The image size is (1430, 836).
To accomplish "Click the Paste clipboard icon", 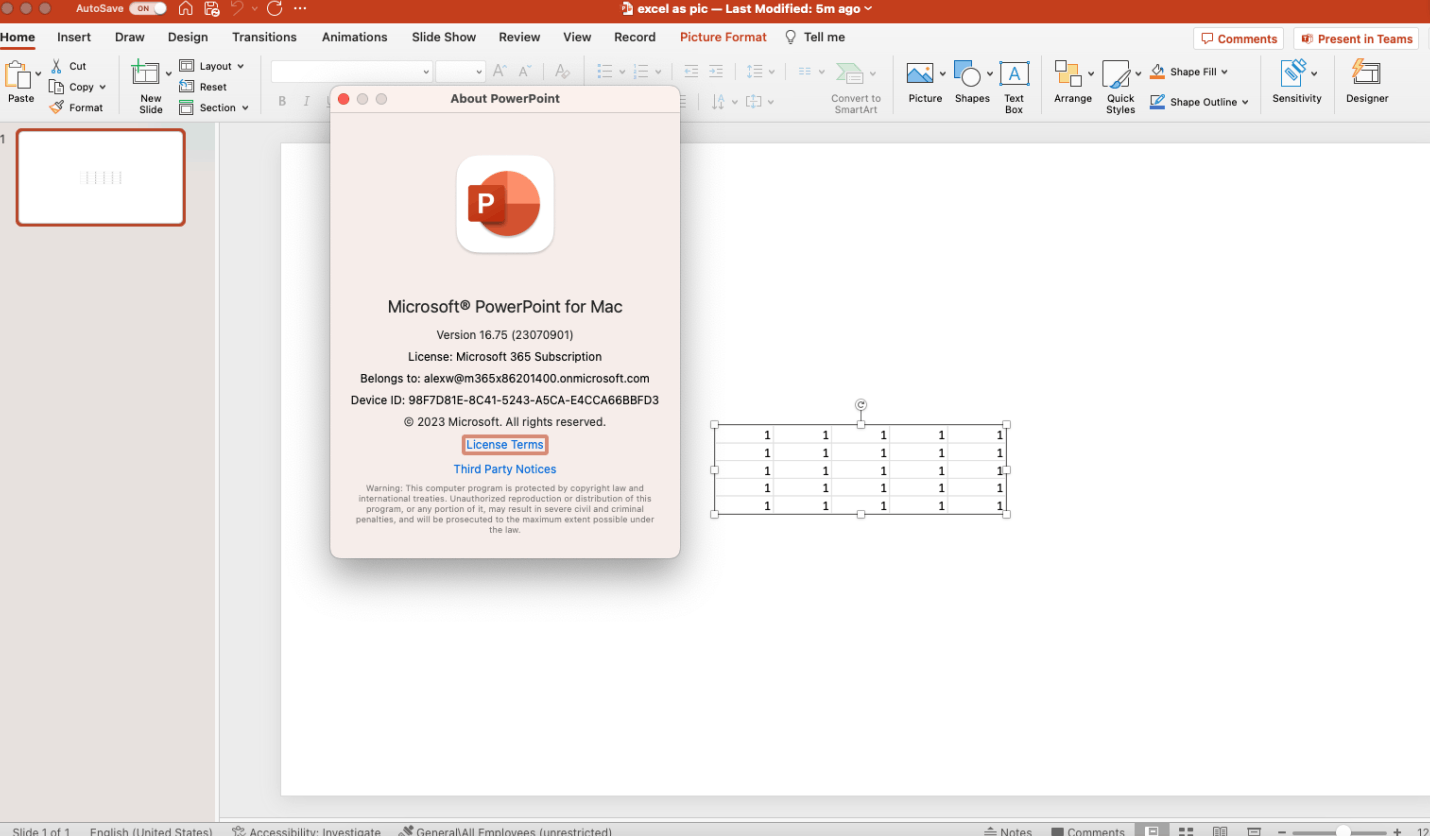I will click(18, 74).
